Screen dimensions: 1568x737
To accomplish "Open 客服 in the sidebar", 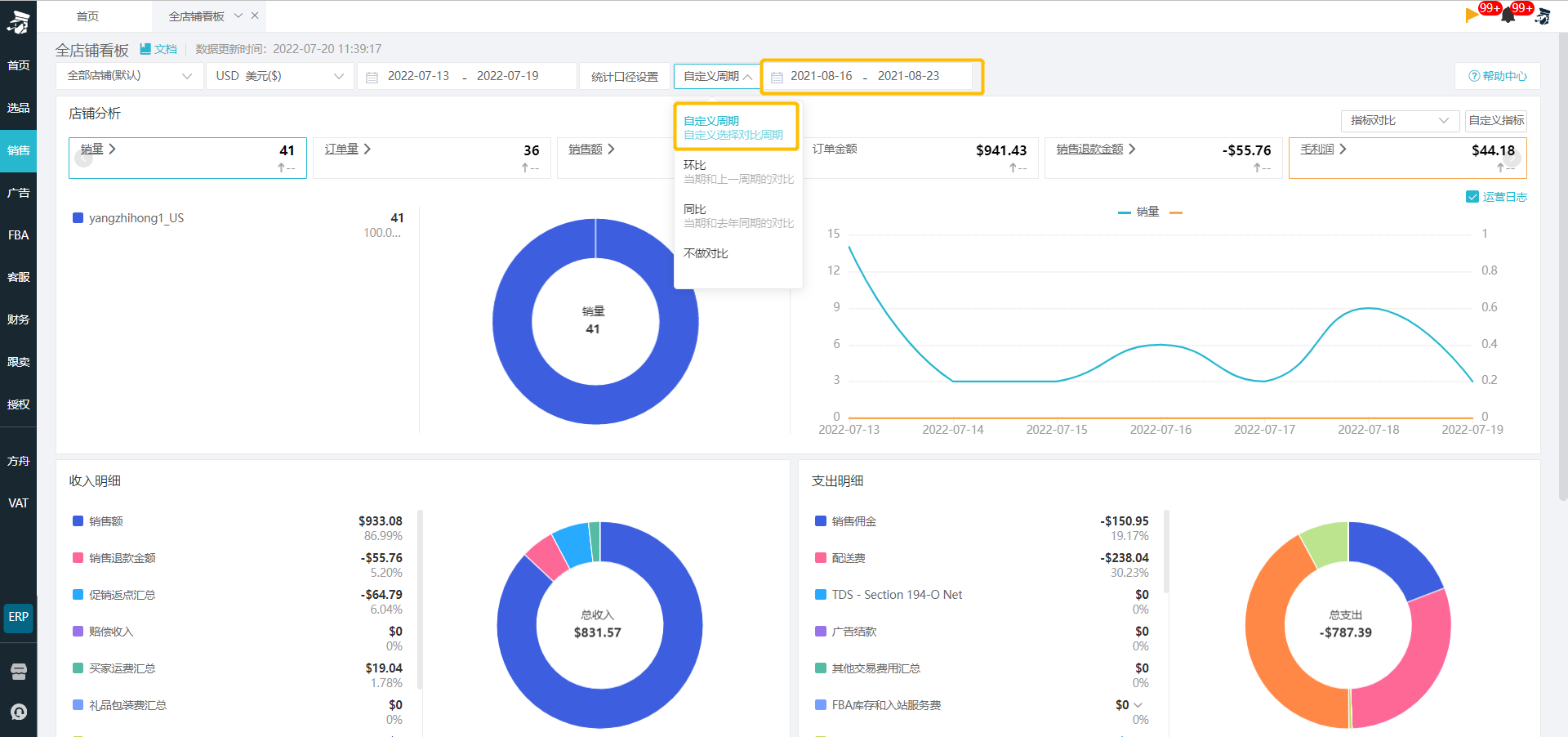I will [18, 277].
